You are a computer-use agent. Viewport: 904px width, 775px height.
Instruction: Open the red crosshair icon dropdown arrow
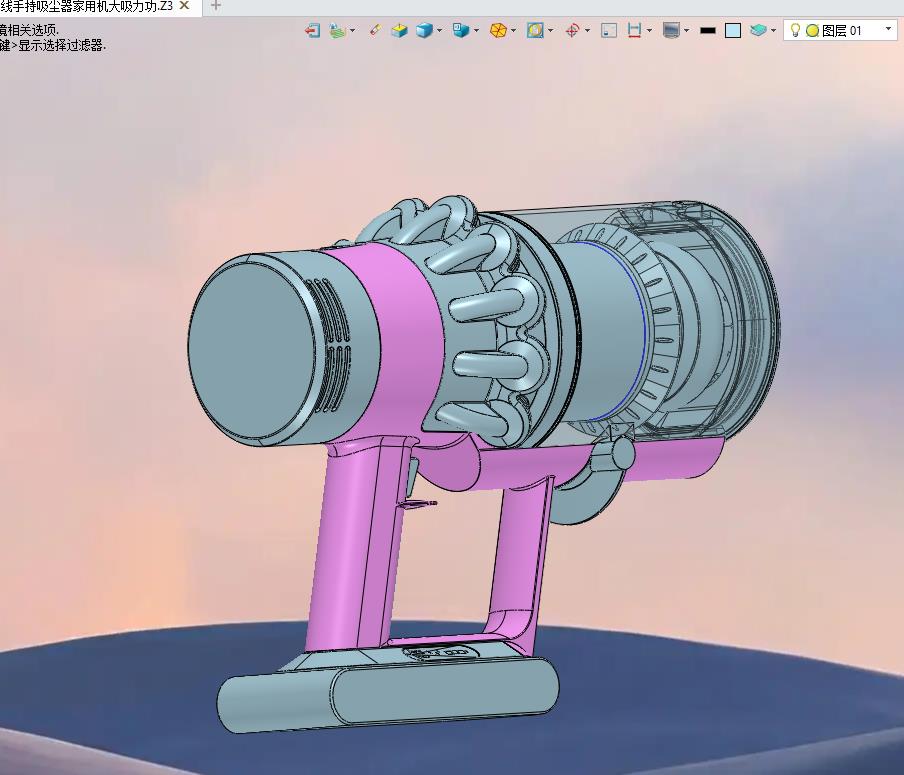(x=587, y=31)
